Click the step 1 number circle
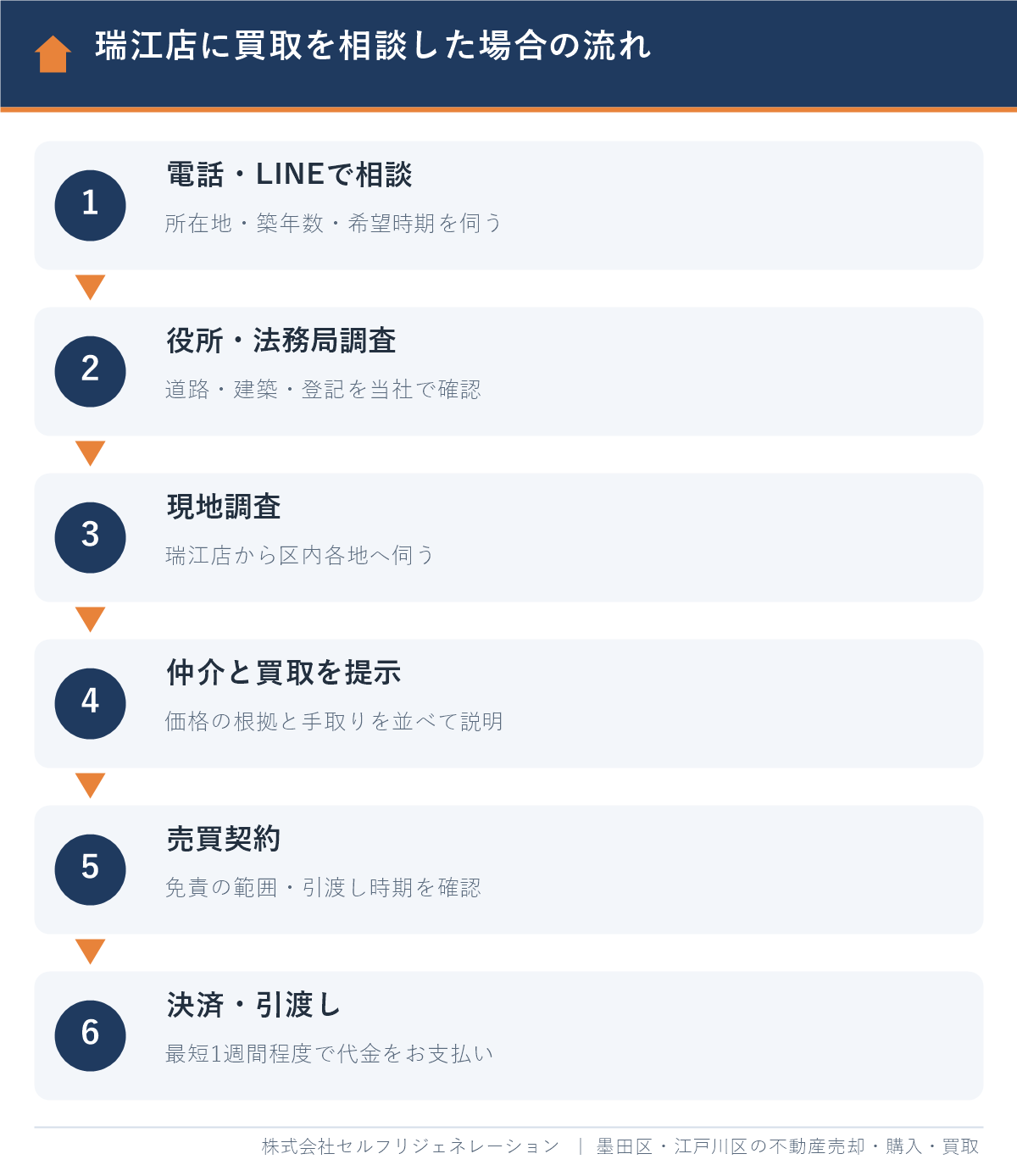This screenshot has width=1017, height=1176. pos(90,205)
